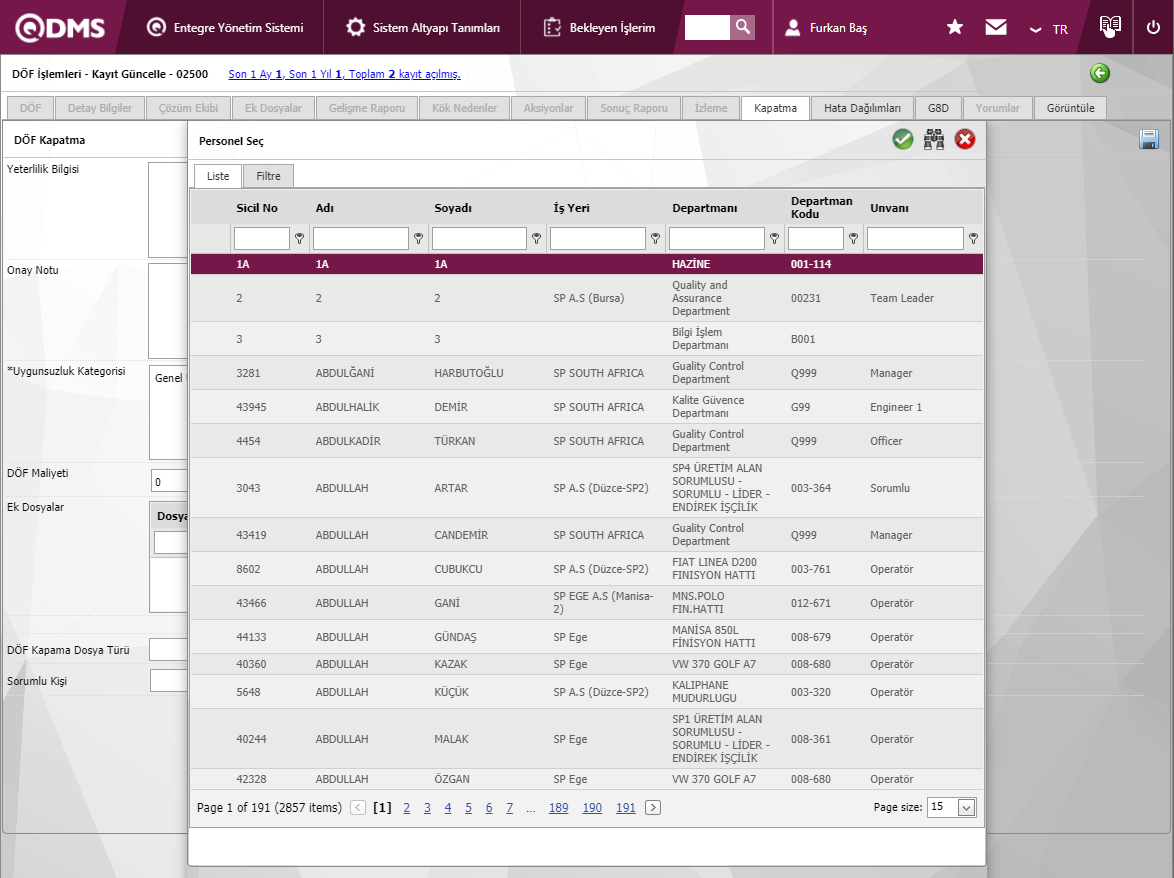Click the Soyadı filter input field
This screenshot has width=1174, height=878.
479,239
